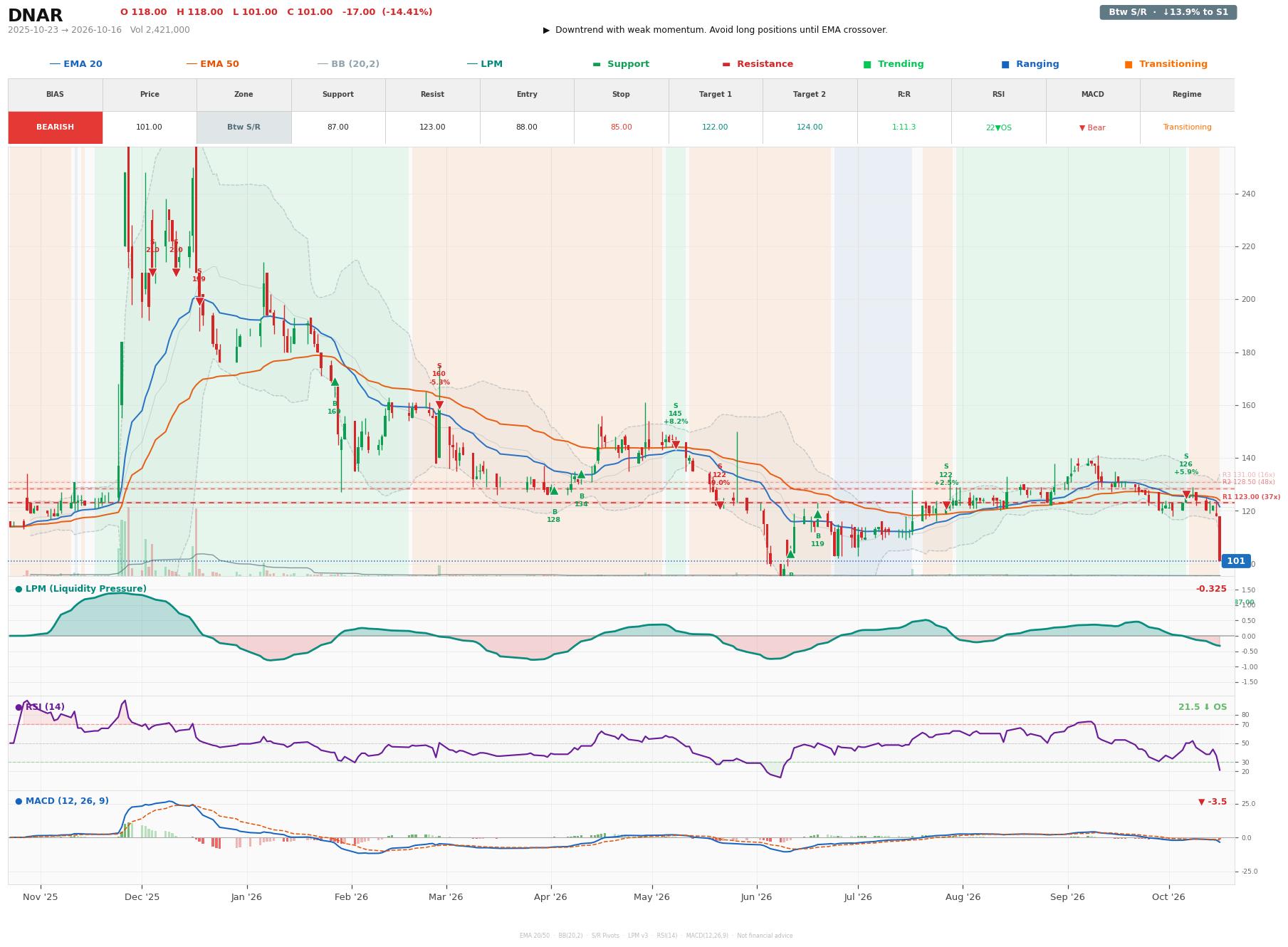1288x947 pixels.
Task: Click the green Support legend marker
Action: click(597, 64)
